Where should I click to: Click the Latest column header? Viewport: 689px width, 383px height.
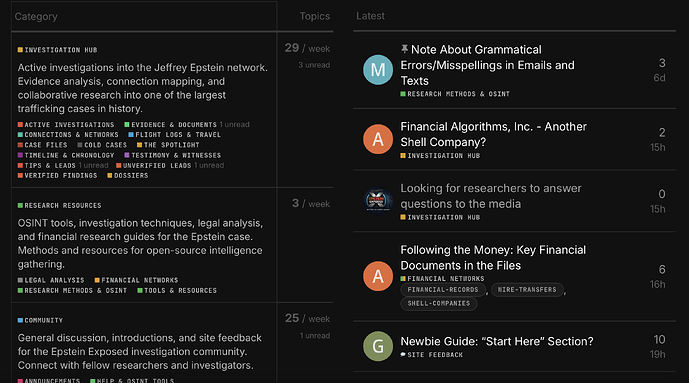click(370, 16)
